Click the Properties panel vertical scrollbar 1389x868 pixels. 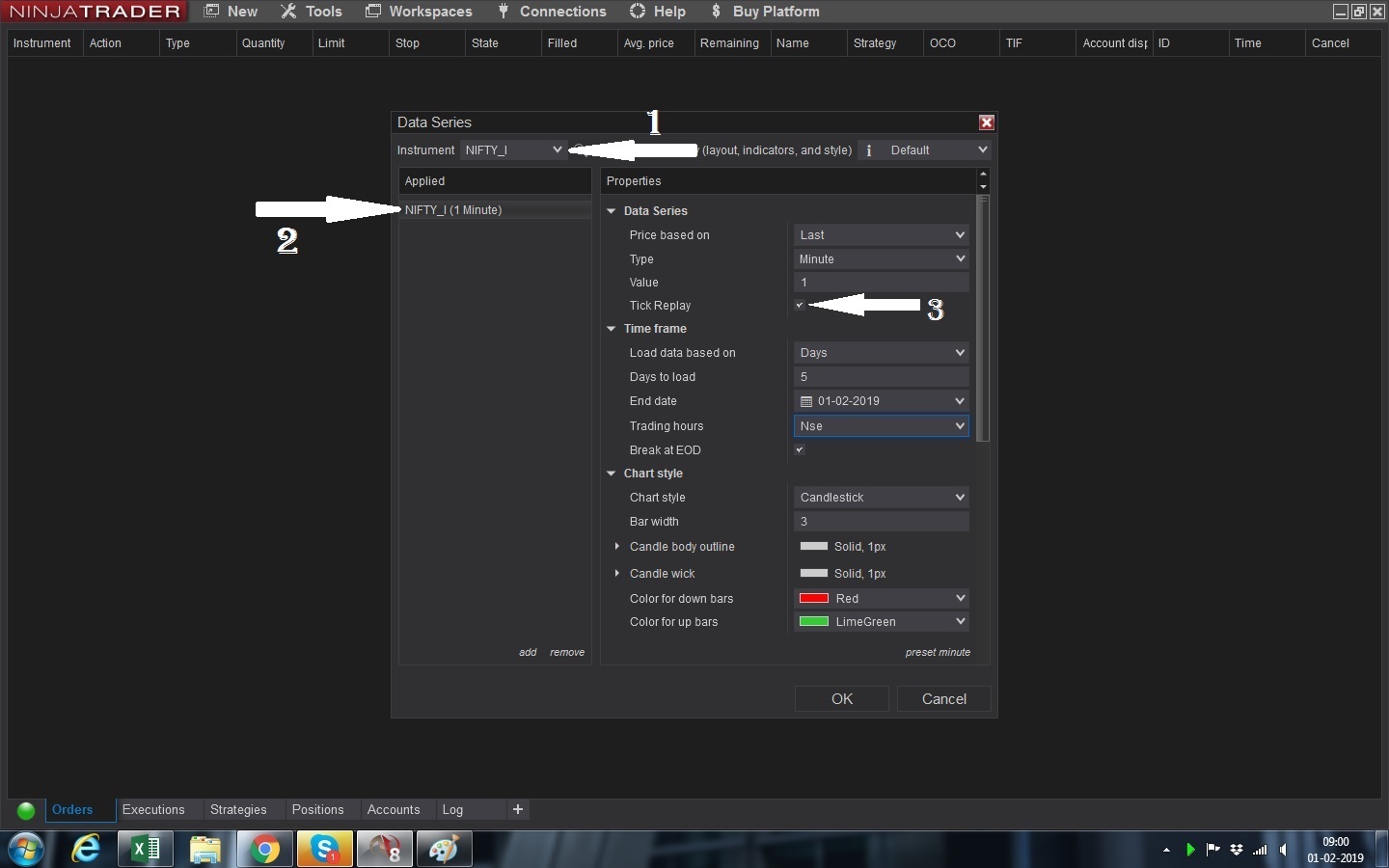pyautogui.click(x=984, y=318)
